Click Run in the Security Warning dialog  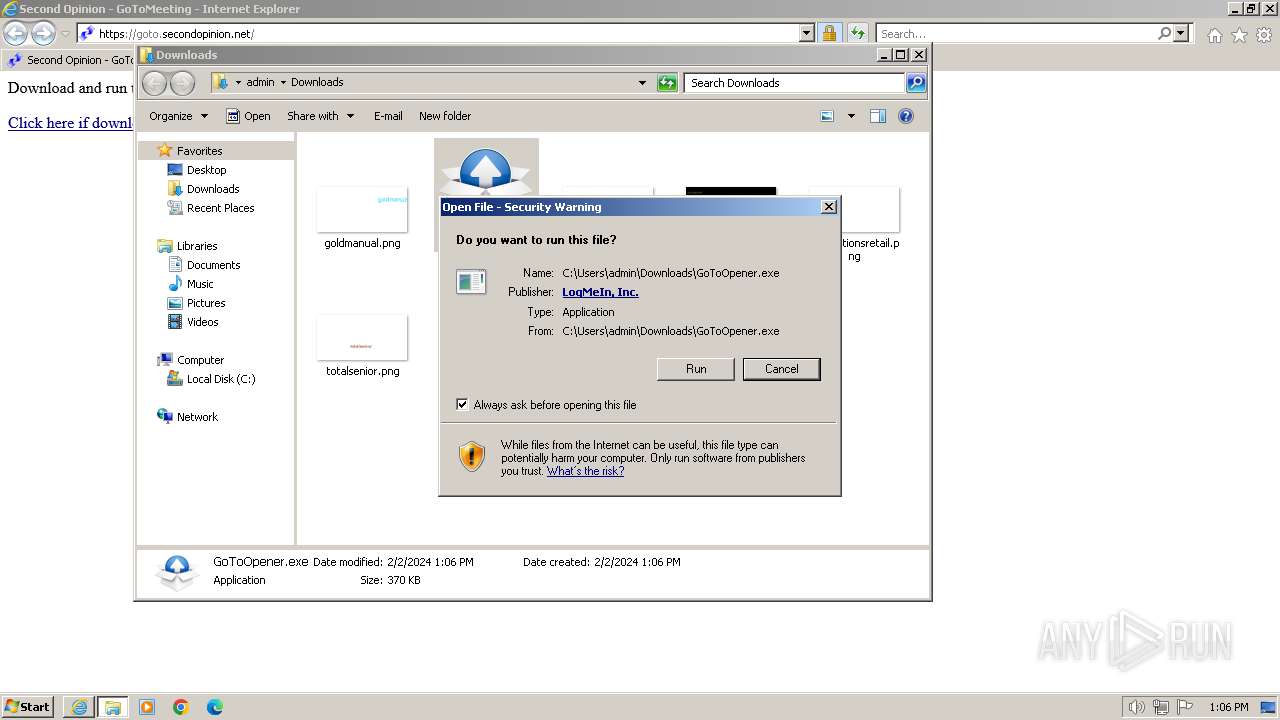click(696, 369)
